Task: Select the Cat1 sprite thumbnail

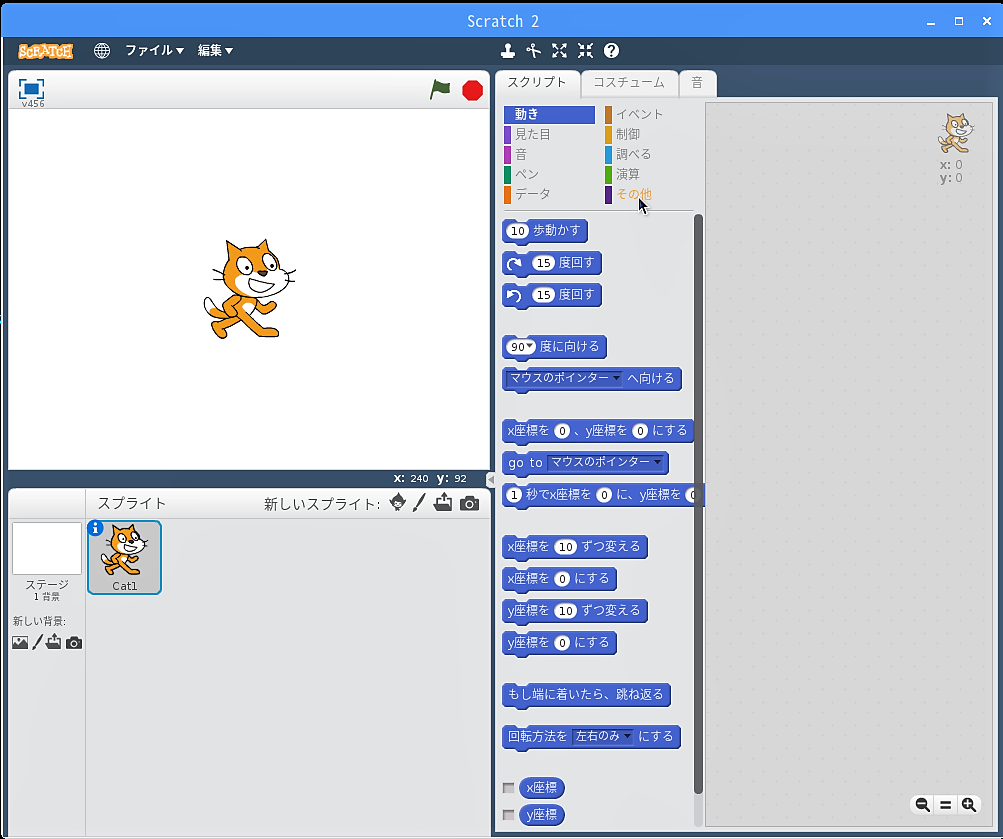Action: tap(125, 558)
